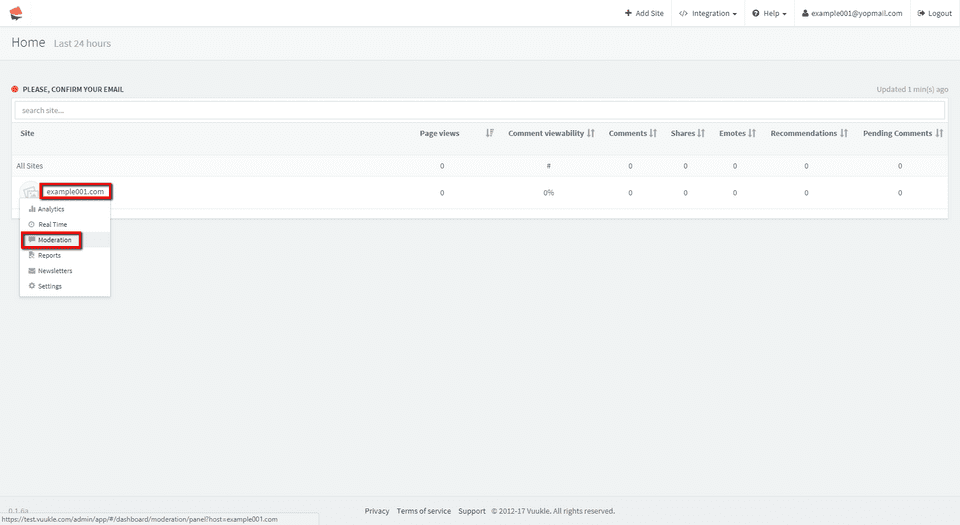Viewport: 960px width, 525px height.
Task: Click the site thumbnail icon beside example001.com
Action: tap(30, 191)
